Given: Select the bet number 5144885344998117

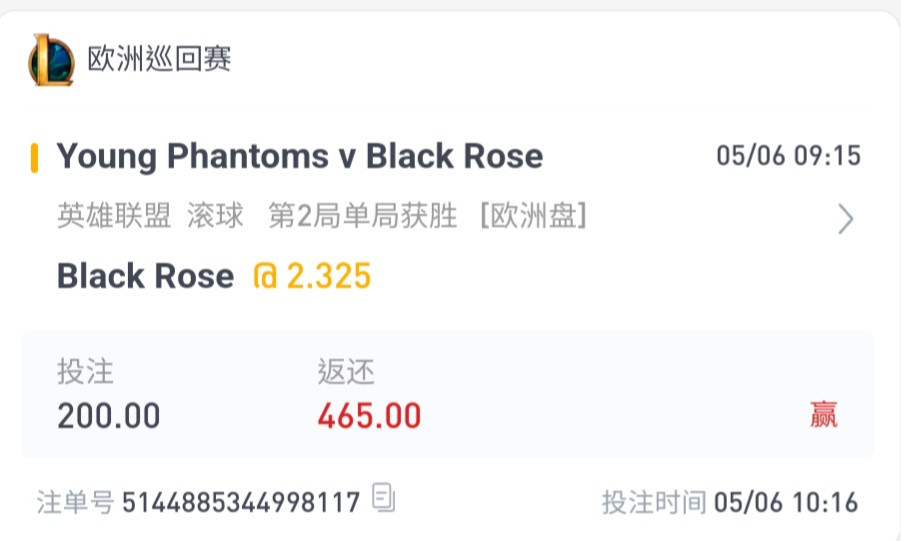Looking at the screenshot, I should click(x=241, y=502).
